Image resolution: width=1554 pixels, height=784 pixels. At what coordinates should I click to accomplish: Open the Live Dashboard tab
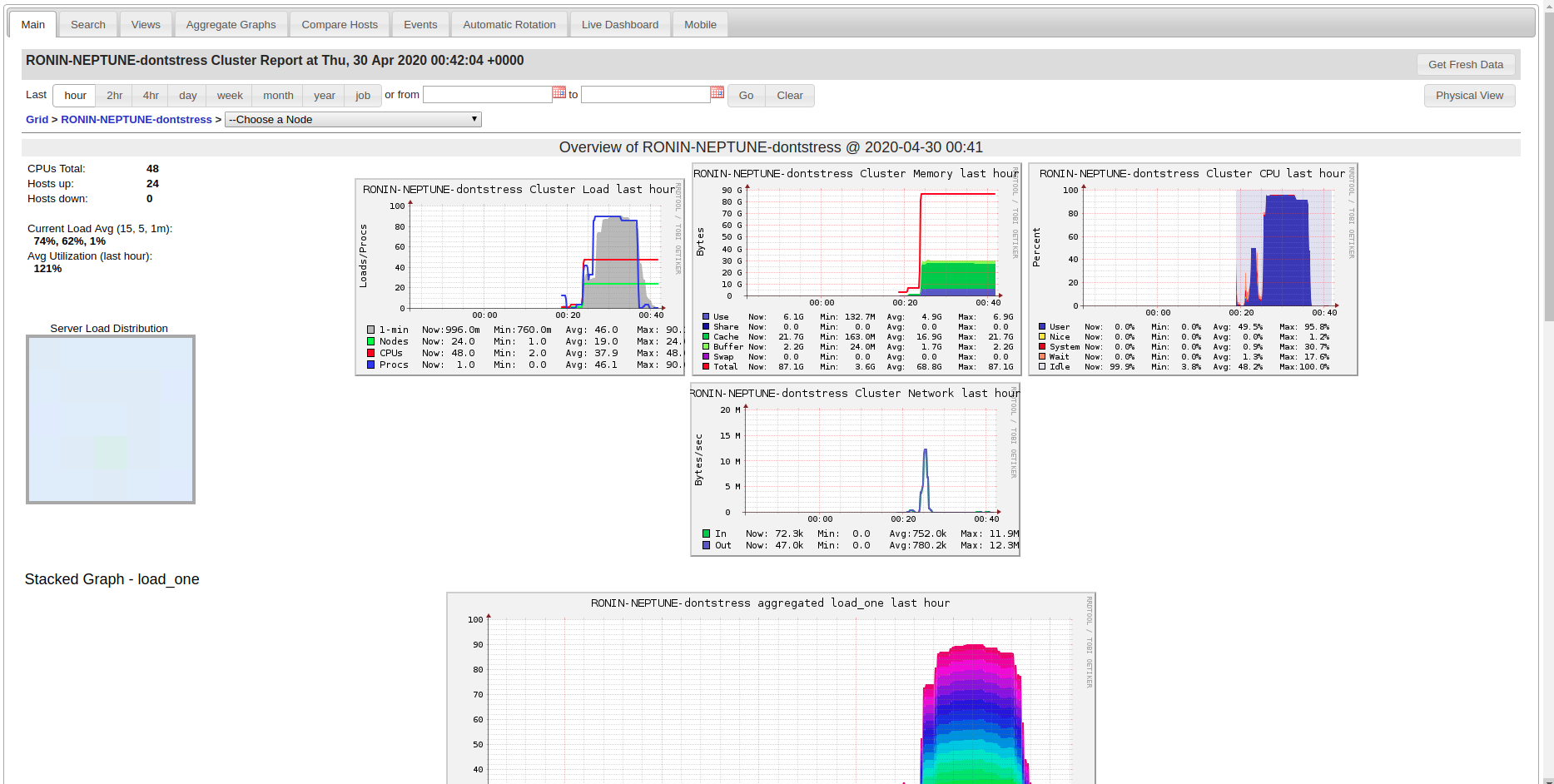(x=619, y=25)
